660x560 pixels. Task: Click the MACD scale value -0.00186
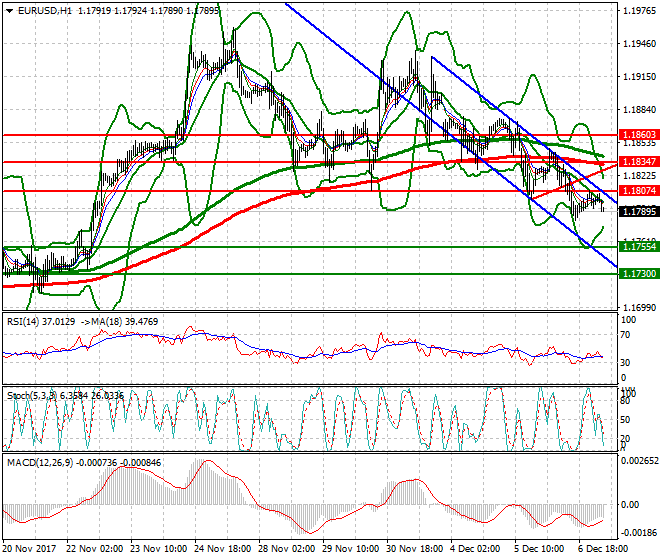pos(639,533)
